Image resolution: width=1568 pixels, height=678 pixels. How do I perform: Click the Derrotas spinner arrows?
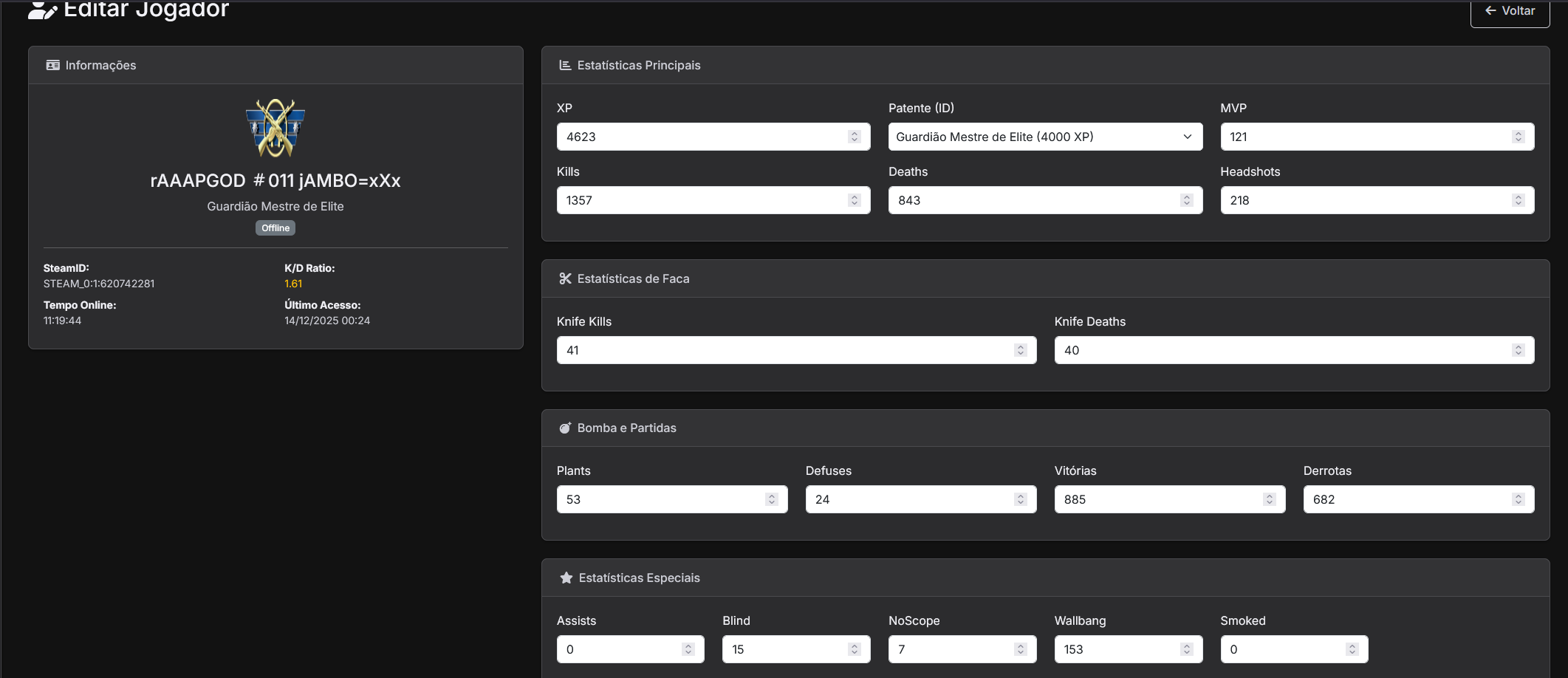coord(1518,499)
